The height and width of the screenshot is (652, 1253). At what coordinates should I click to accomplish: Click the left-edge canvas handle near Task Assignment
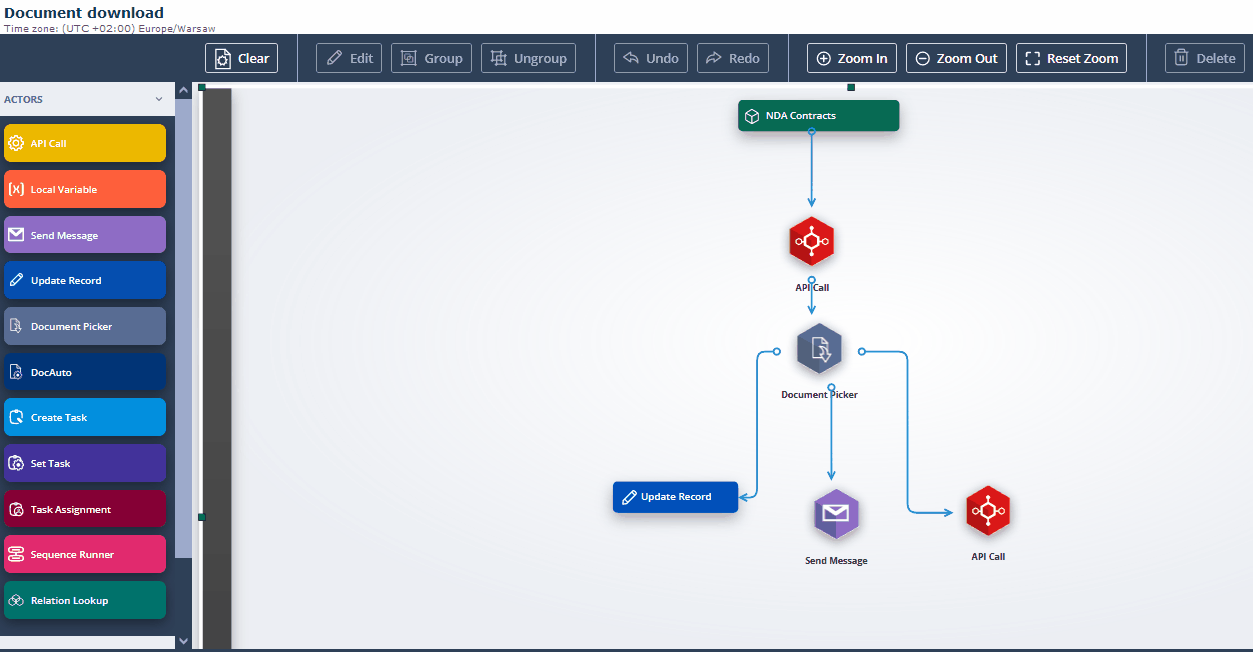202,517
